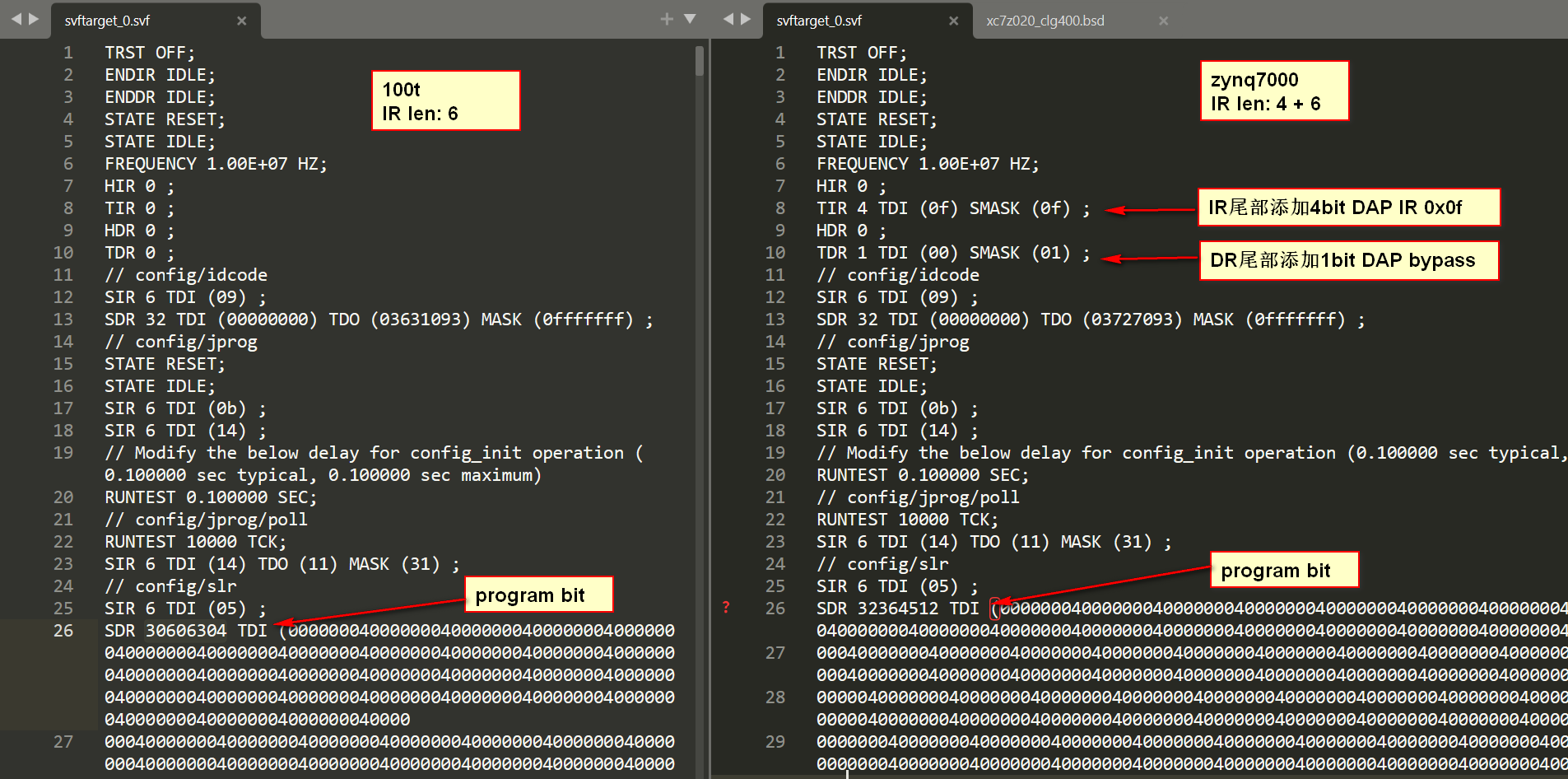Go to previous tab in left pane
This screenshot has height=779, width=1568.
(16, 19)
